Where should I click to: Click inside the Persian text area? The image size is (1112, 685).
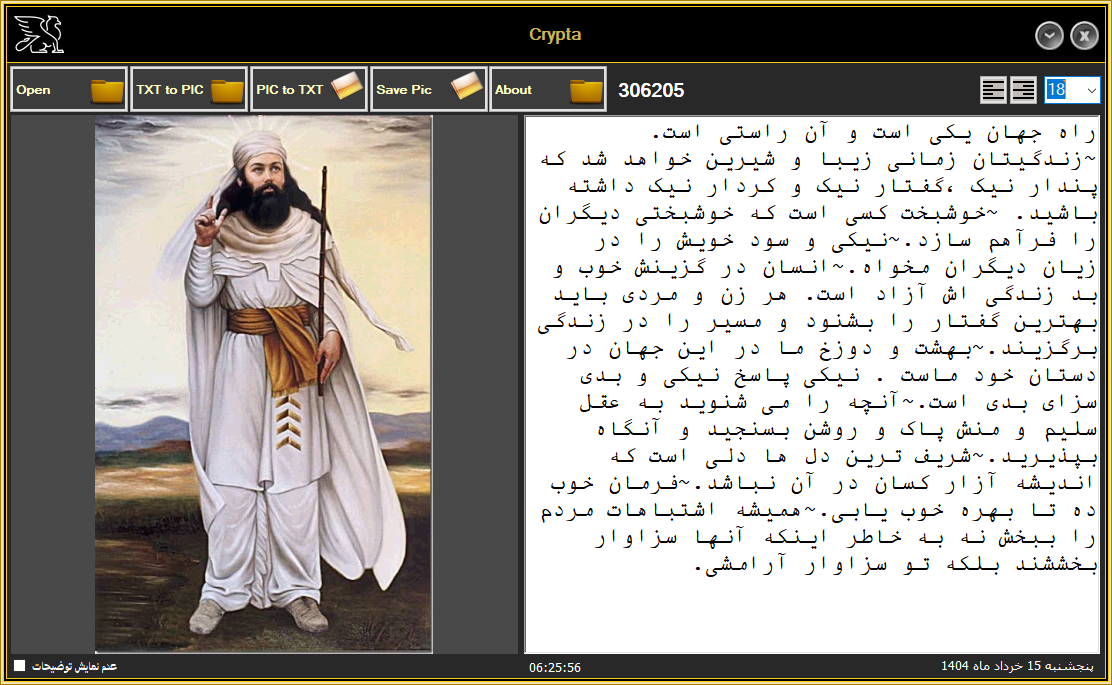pos(812,384)
